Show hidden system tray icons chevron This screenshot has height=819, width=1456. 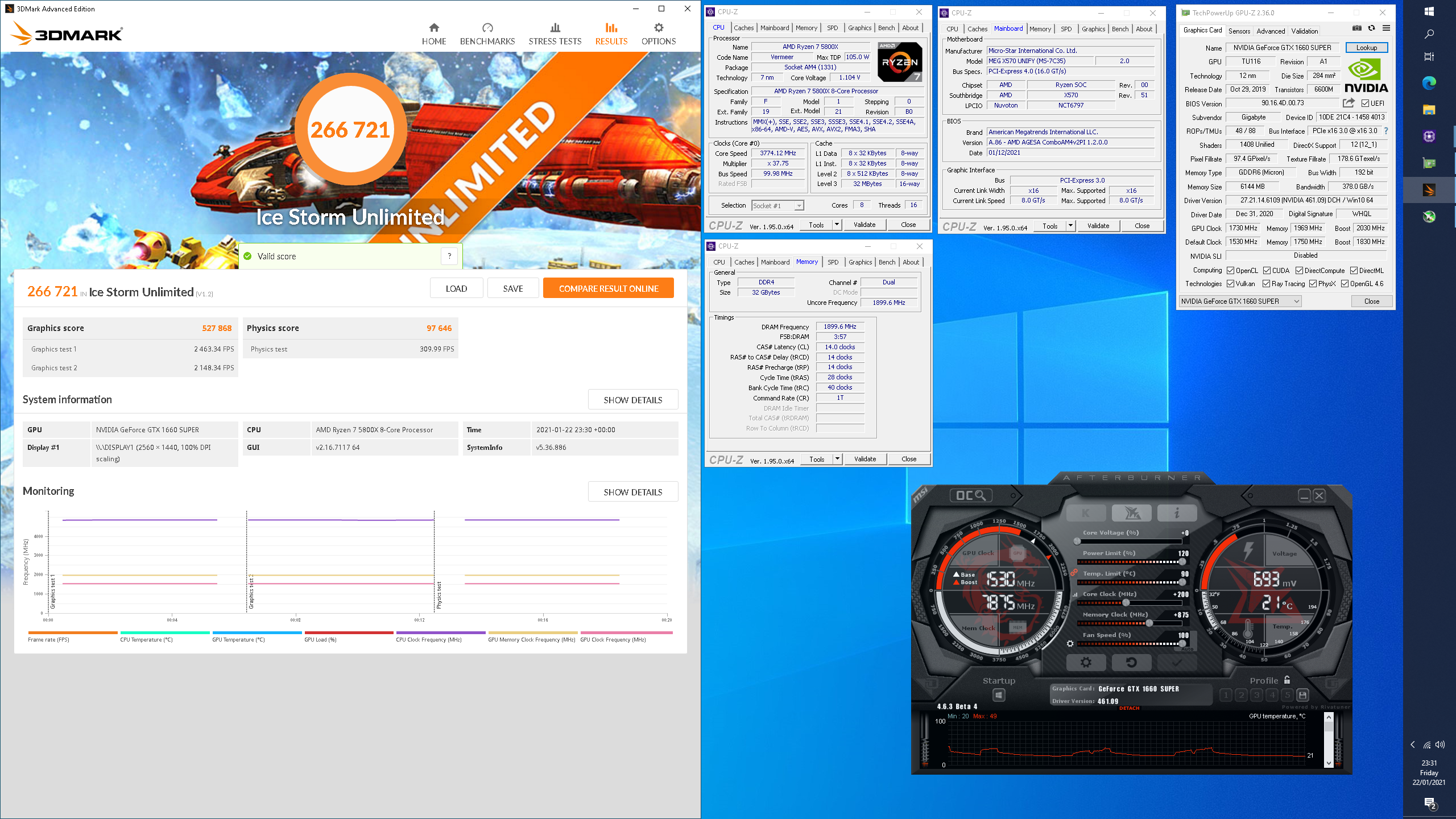click(1412, 745)
